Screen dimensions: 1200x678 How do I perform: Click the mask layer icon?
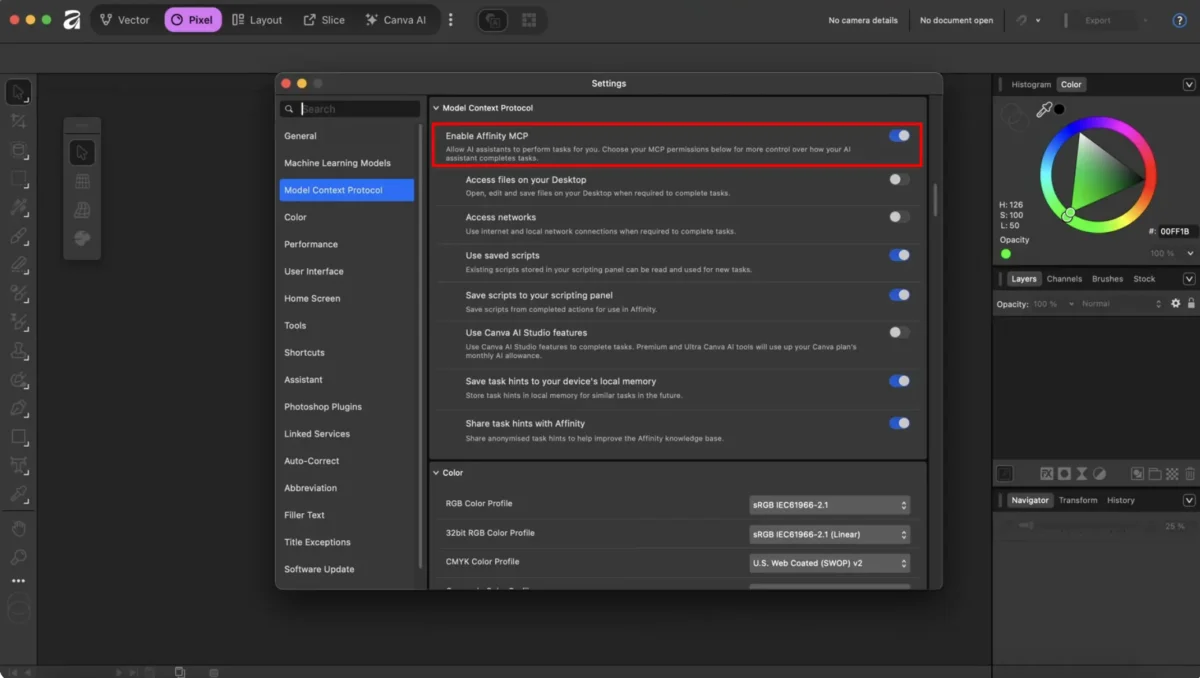point(1064,474)
